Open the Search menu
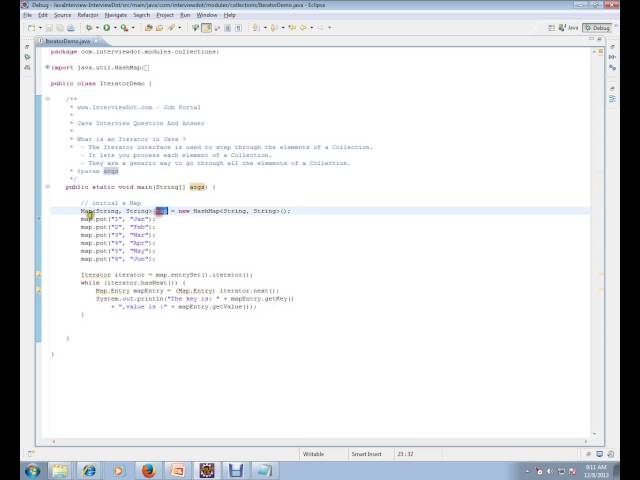 pyautogui.click(x=142, y=15)
